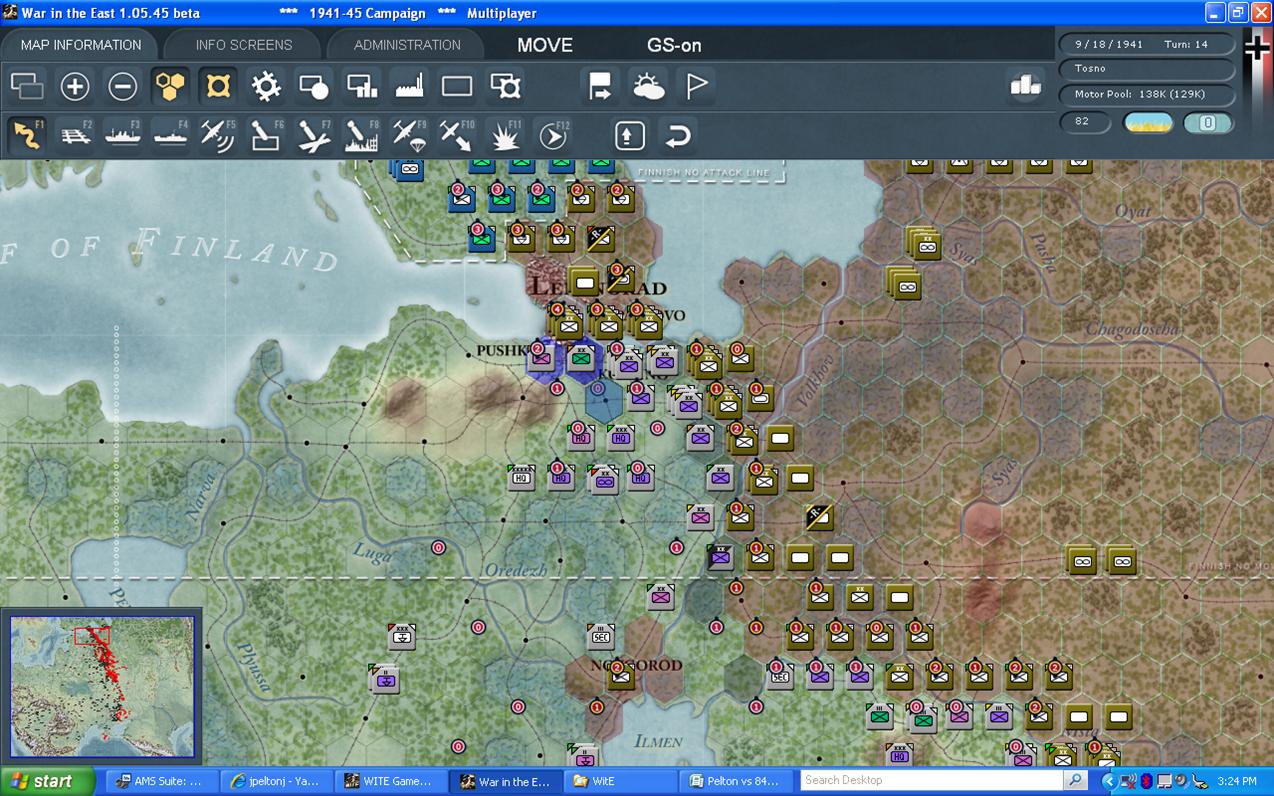Toggle the rectangle-with-circle overlay icon
This screenshot has width=1274, height=796.
(314, 87)
